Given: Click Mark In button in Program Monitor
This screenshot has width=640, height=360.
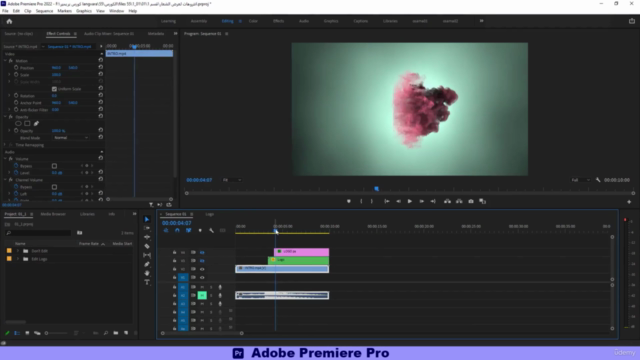Looking at the screenshot, I should (361, 201).
